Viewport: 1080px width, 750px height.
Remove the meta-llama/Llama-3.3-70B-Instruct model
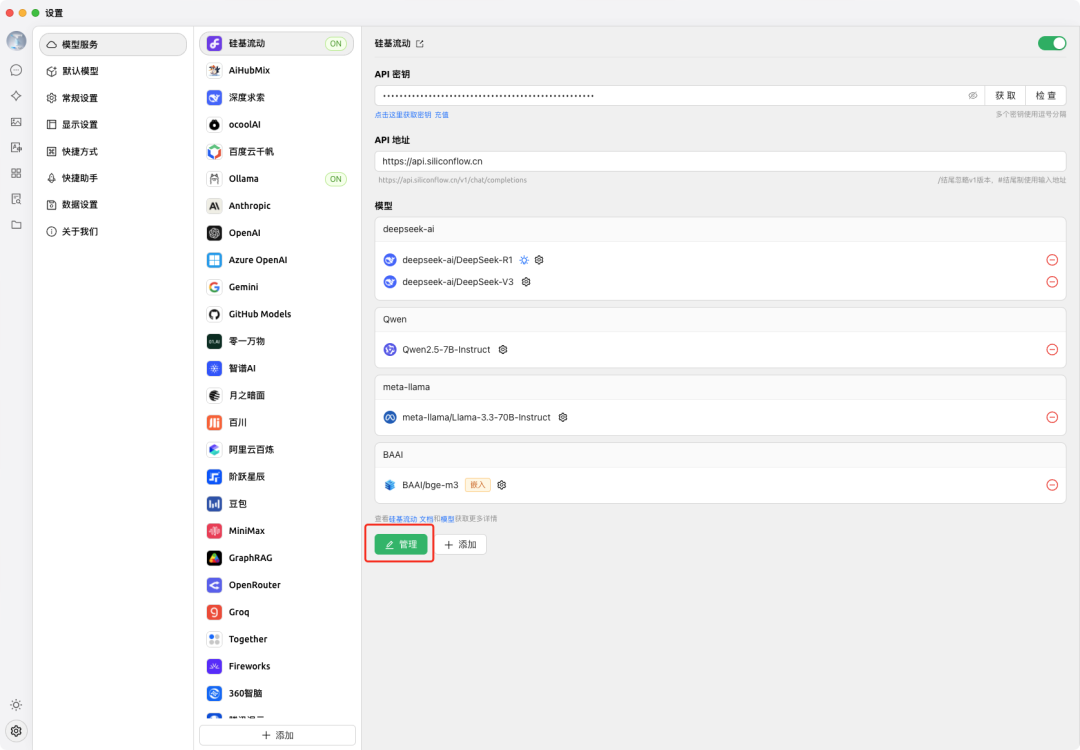coord(1052,417)
